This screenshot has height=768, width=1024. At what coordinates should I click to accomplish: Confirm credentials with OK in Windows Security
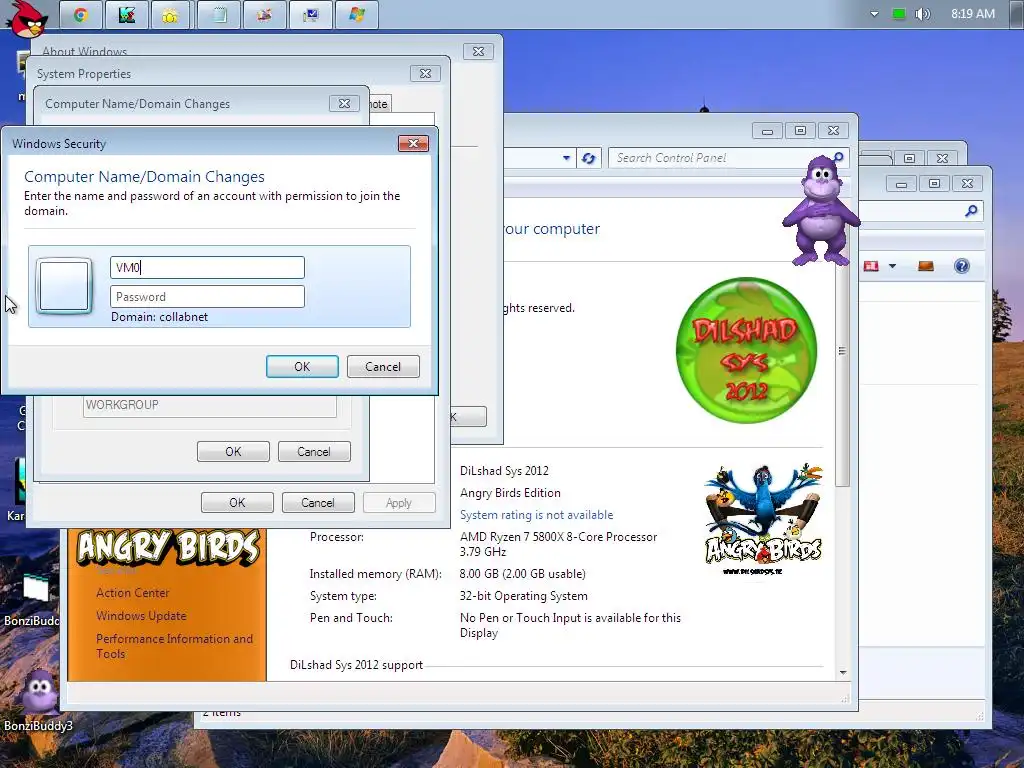click(x=302, y=366)
